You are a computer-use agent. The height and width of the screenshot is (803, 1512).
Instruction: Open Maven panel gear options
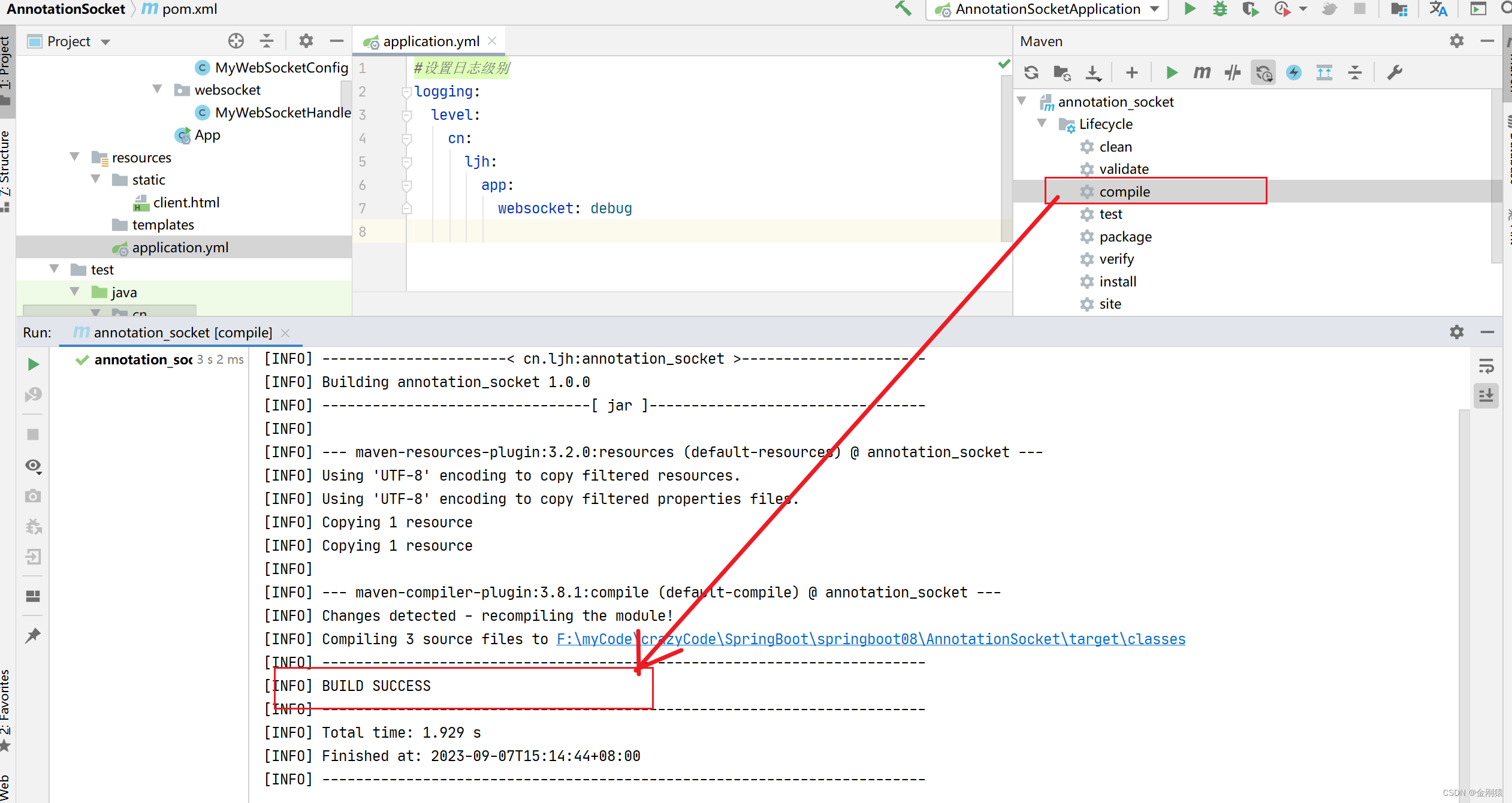click(1457, 41)
